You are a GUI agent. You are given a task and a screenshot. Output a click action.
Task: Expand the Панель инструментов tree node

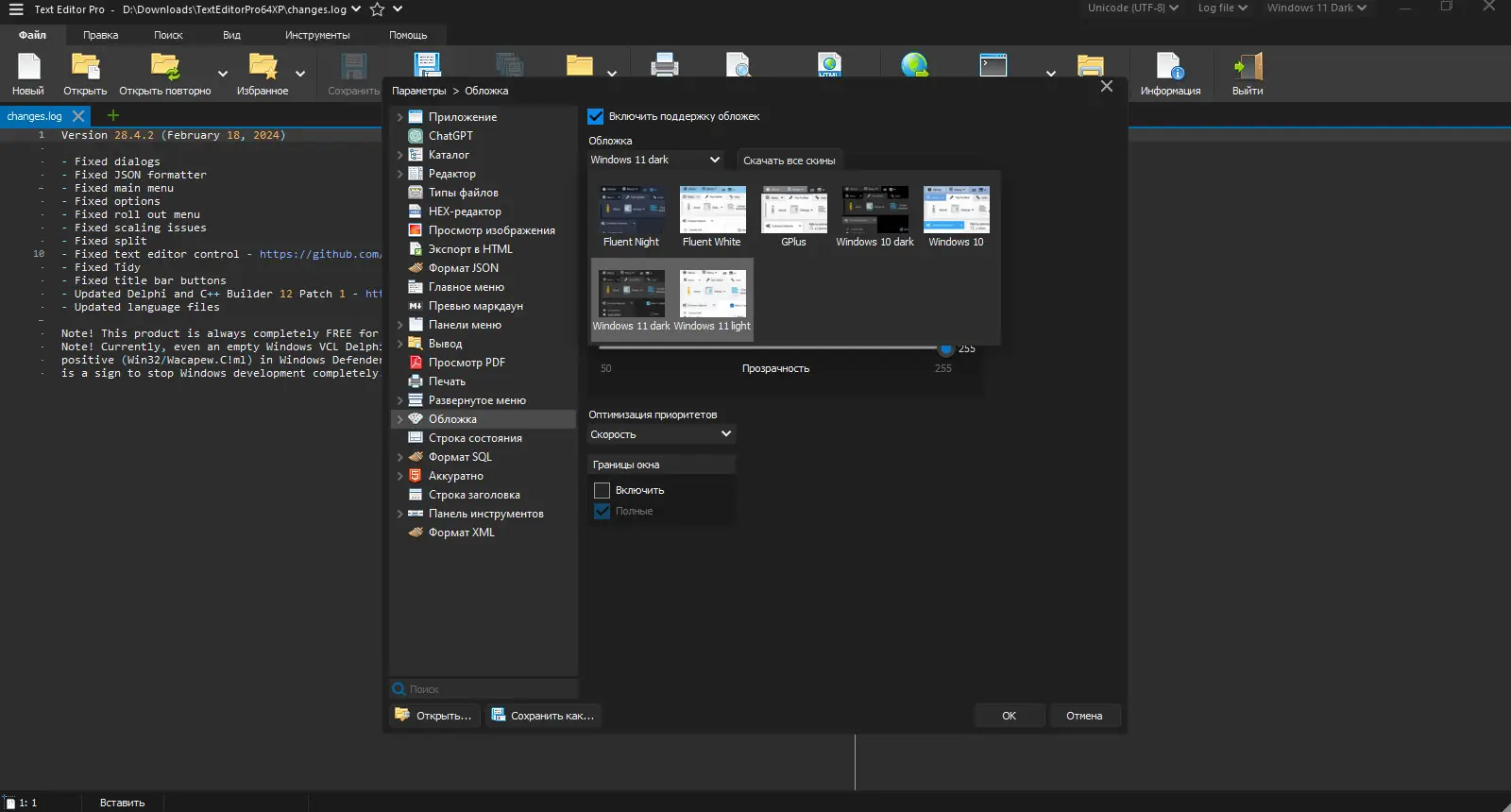(399, 514)
